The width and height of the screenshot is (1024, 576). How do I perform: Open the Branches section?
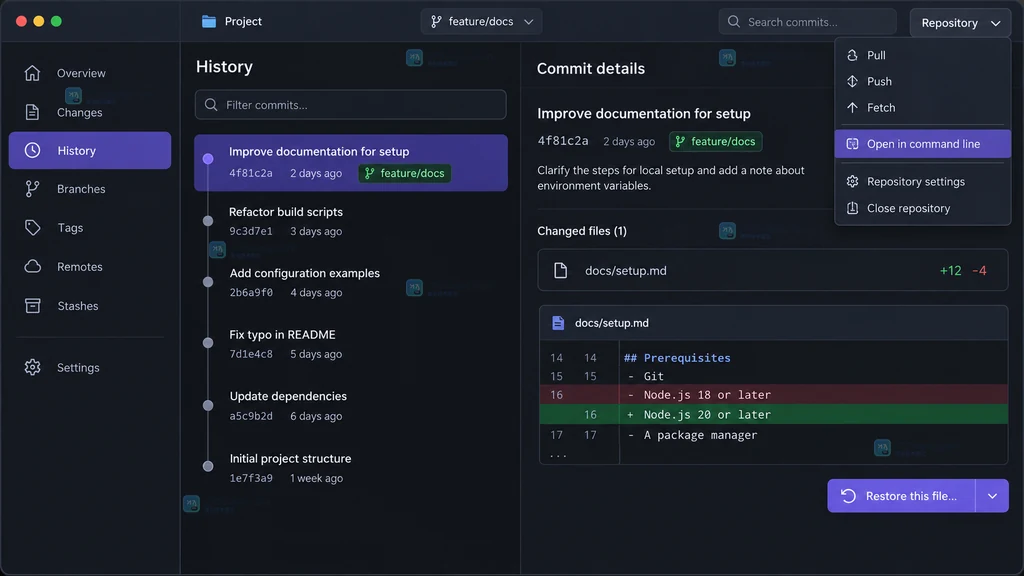coord(89,189)
